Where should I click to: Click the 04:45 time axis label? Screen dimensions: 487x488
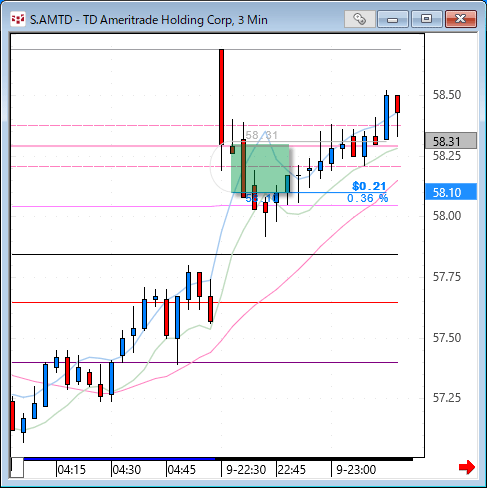(182, 470)
